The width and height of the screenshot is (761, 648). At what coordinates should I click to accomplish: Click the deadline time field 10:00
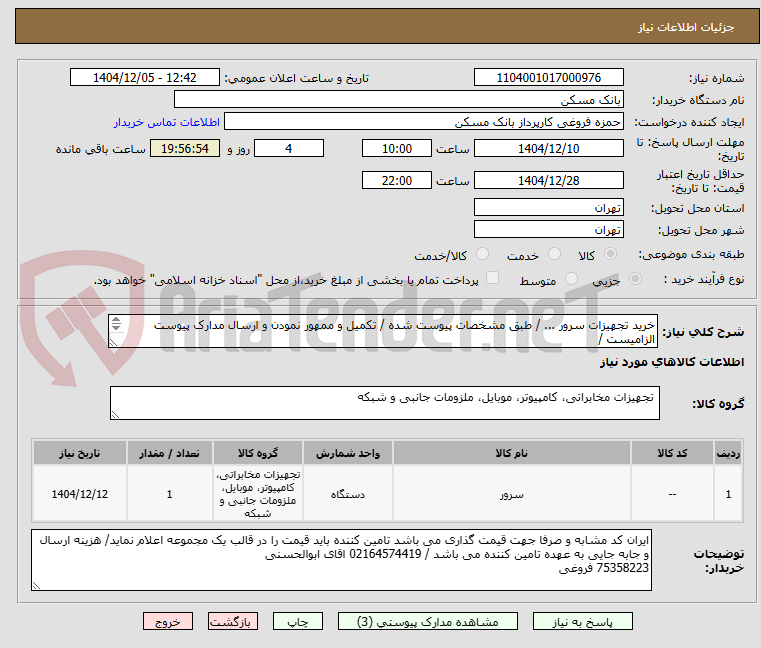397,149
